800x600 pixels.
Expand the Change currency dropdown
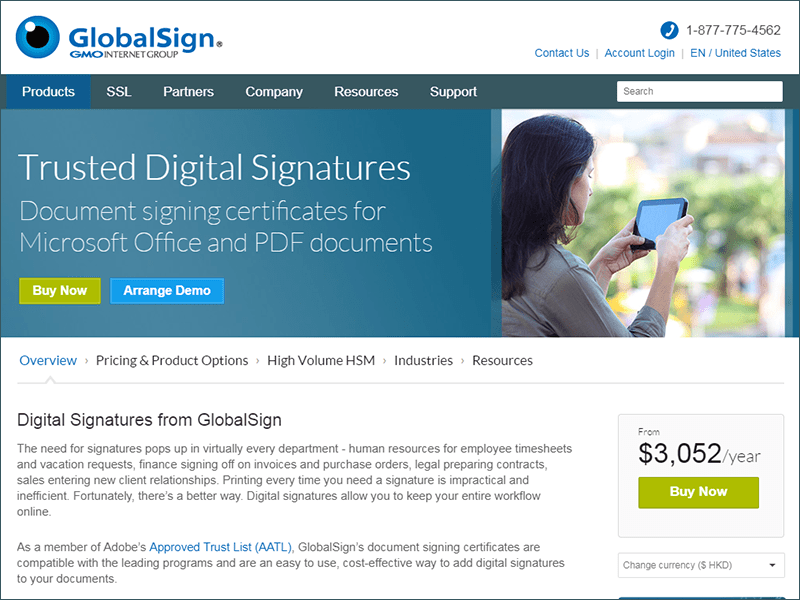click(x=701, y=565)
